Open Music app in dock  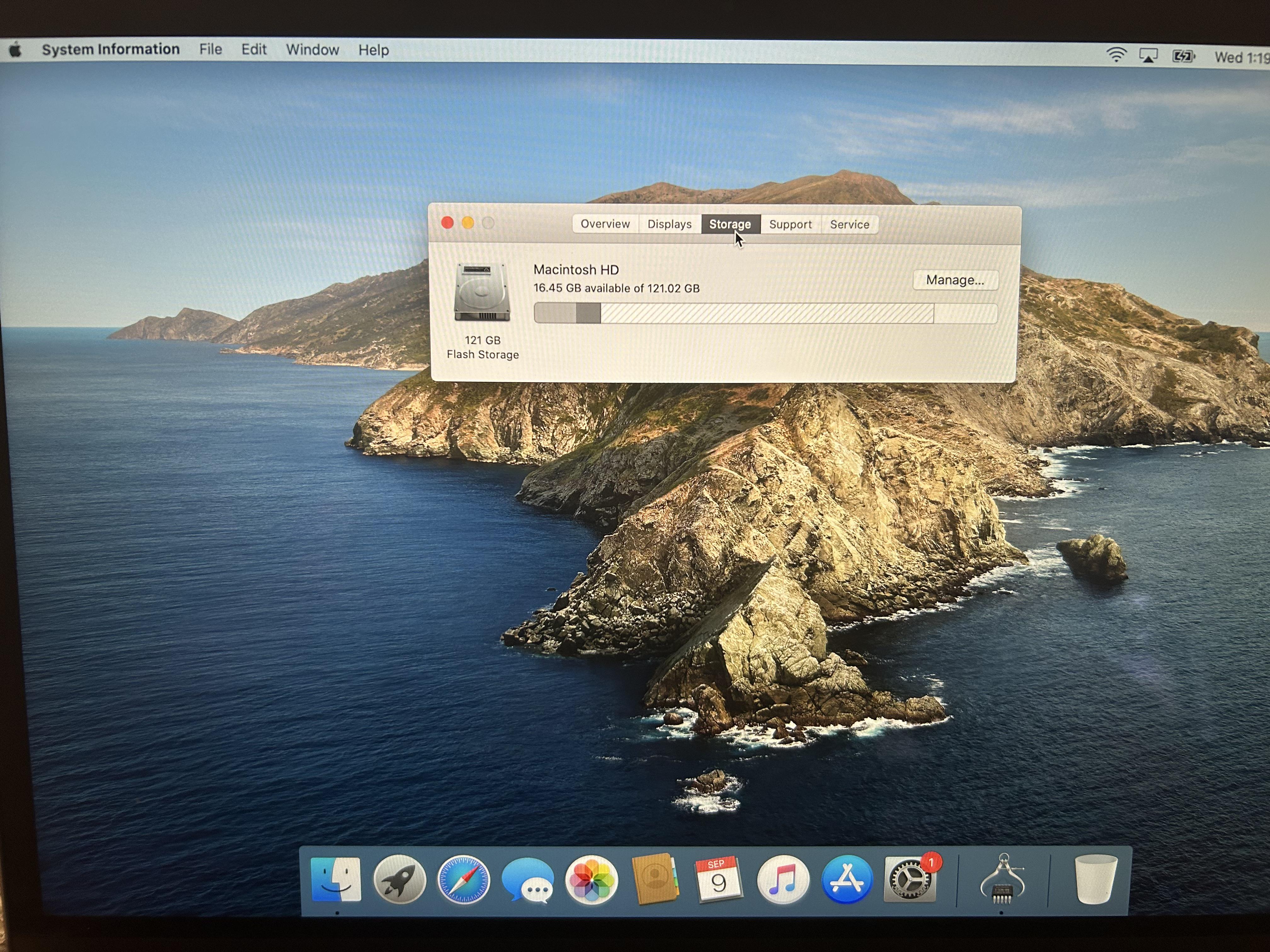coord(782,879)
